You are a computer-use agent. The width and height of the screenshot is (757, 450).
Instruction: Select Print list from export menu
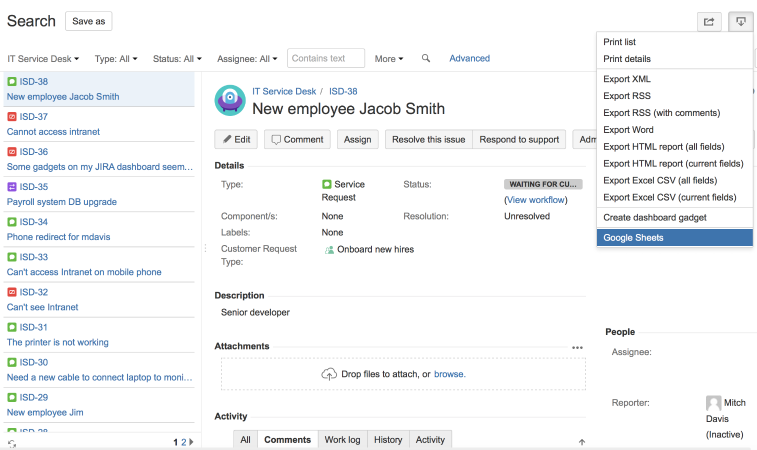674,42
